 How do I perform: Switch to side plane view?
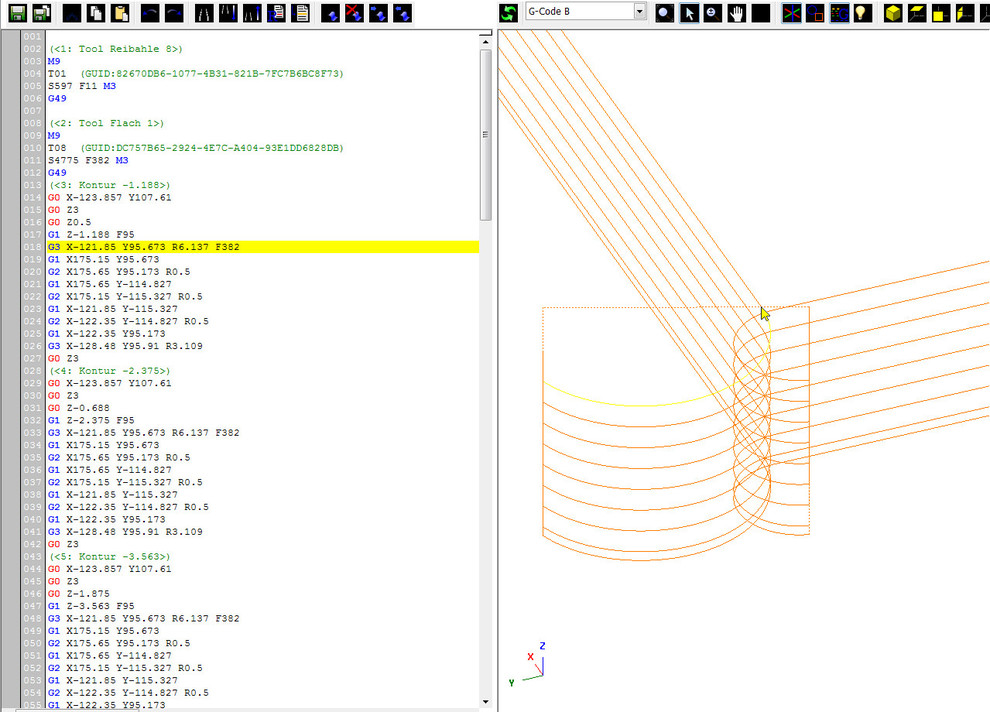pos(965,13)
